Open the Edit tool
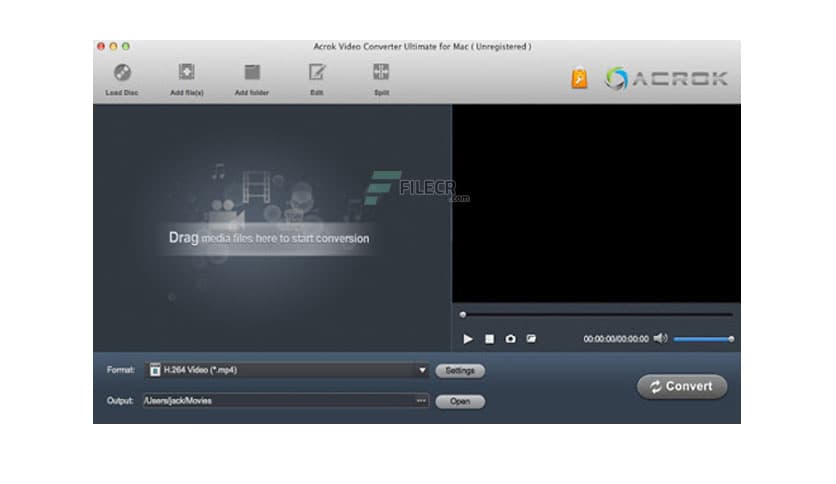836x484 pixels. point(317,79)
